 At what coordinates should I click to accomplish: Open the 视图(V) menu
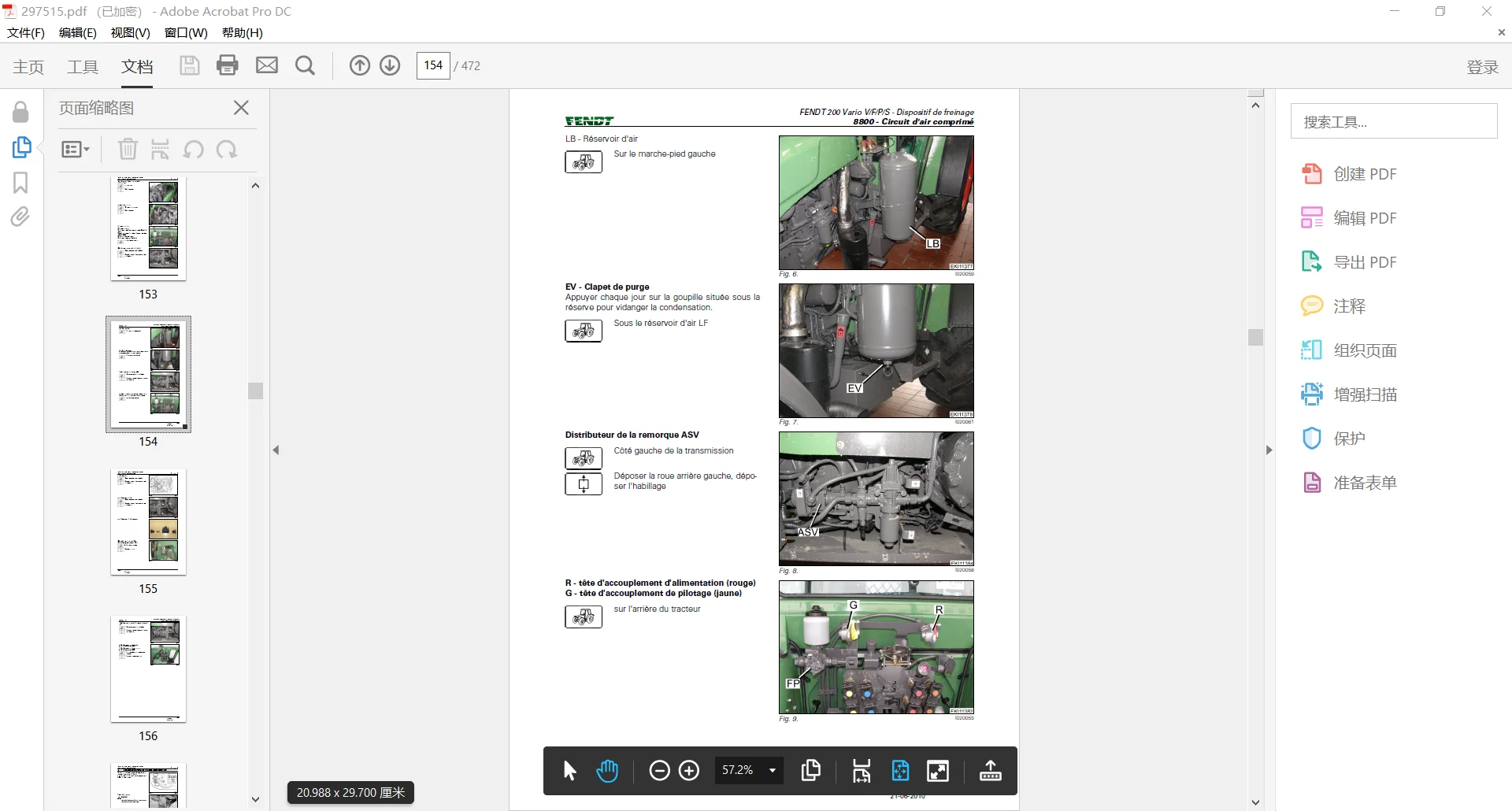(x=130, y=32)
